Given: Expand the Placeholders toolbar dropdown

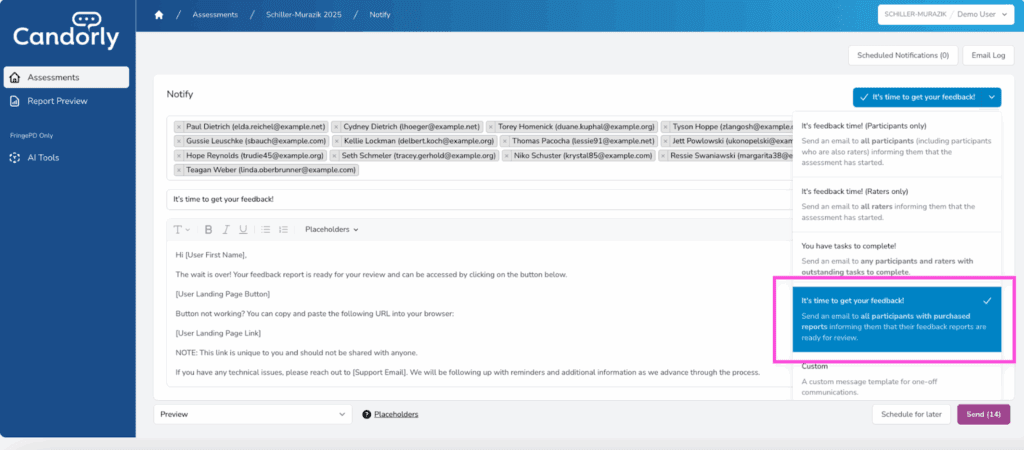Looking at the screenshot, I should click(x=331, y=229).
